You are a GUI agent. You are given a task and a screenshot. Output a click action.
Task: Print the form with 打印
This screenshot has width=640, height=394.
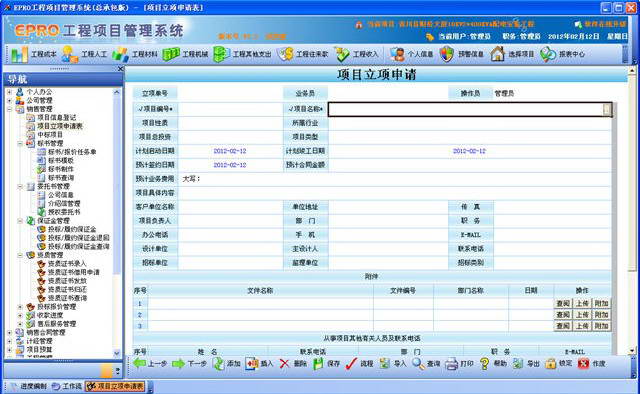[x=459, y=363]
